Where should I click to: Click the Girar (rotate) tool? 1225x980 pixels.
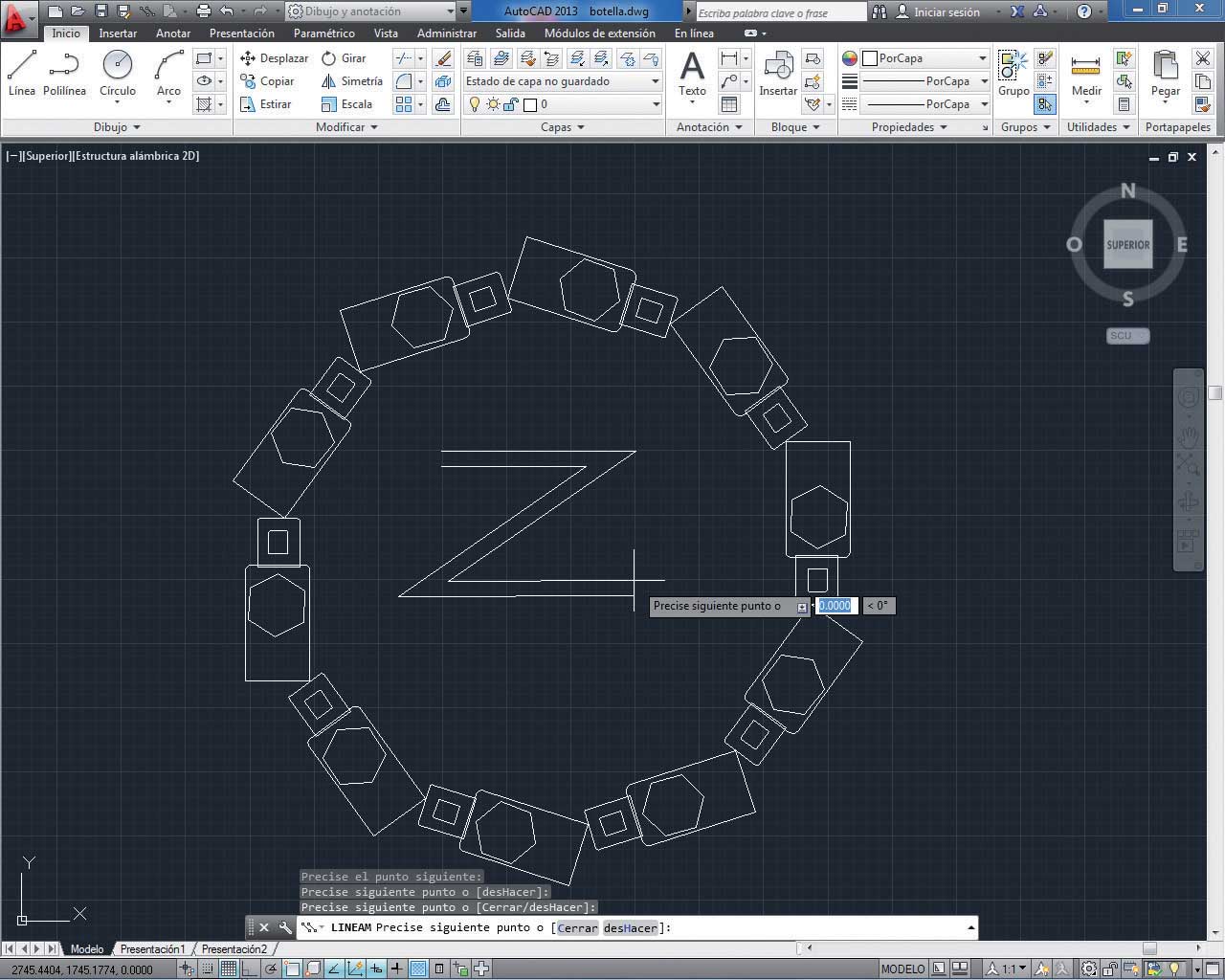[x=344, y=58]
